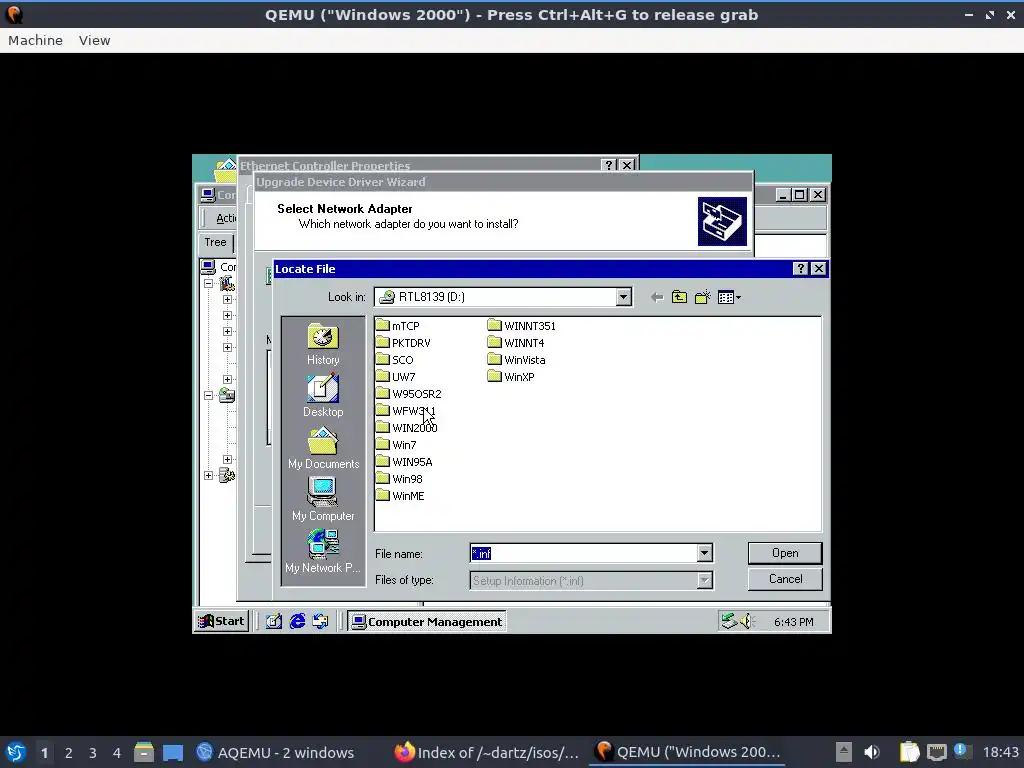Select My Computer in places bar
1024x768 pixels.
coord(323,500)
